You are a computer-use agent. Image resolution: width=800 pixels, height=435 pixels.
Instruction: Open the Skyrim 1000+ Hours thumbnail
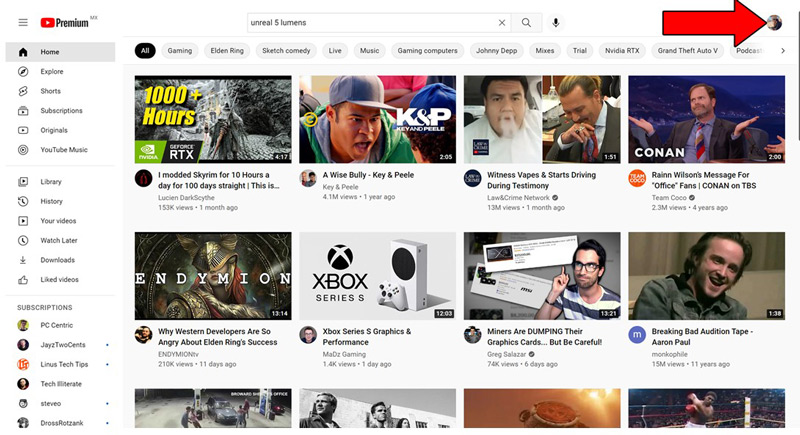[x=213, y=119]
